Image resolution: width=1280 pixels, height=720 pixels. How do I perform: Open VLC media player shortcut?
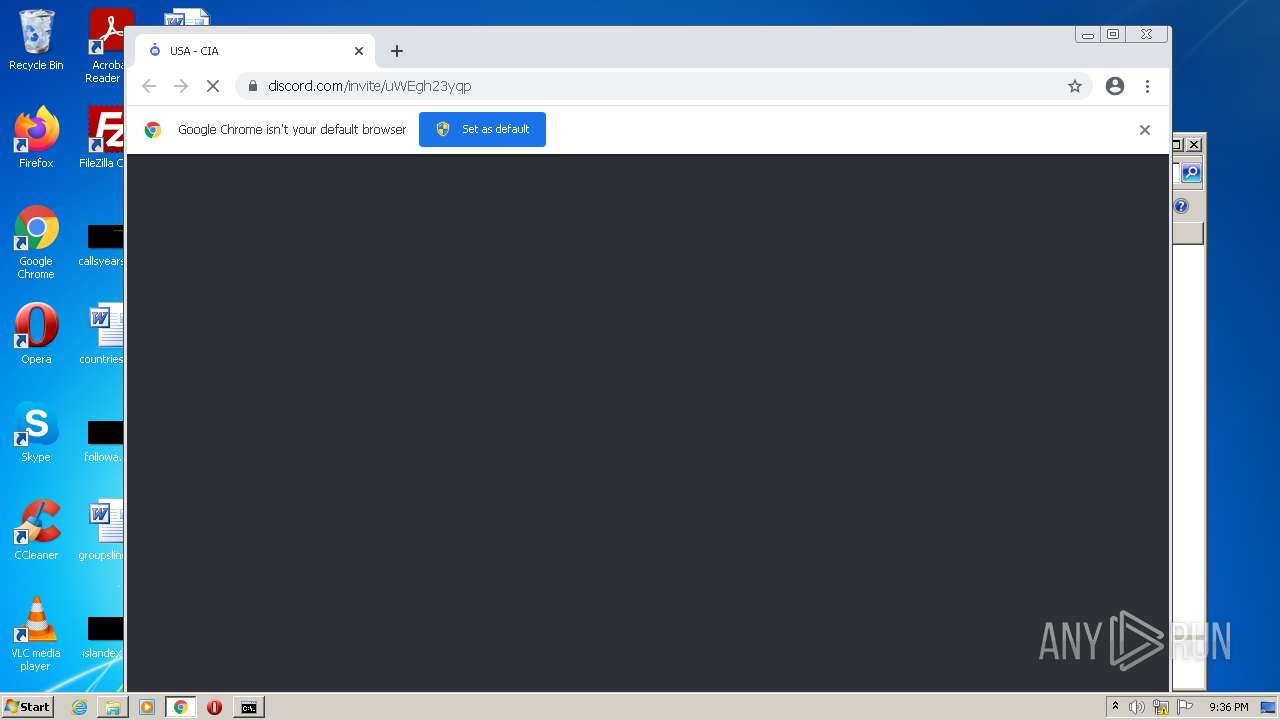click(x=36, y=634)
